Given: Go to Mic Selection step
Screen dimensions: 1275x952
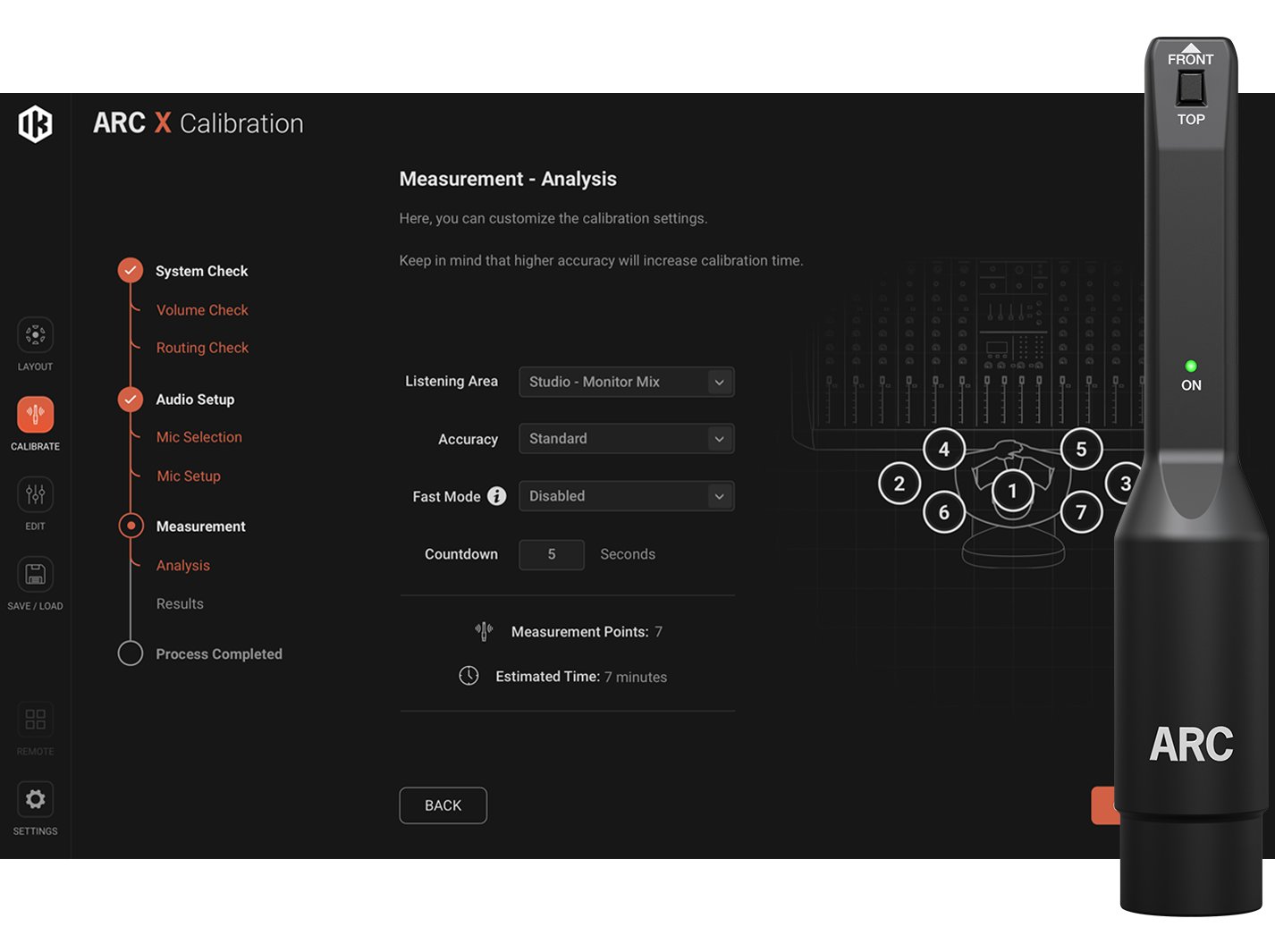Looking at the screenshot, I should click(199, 437).
